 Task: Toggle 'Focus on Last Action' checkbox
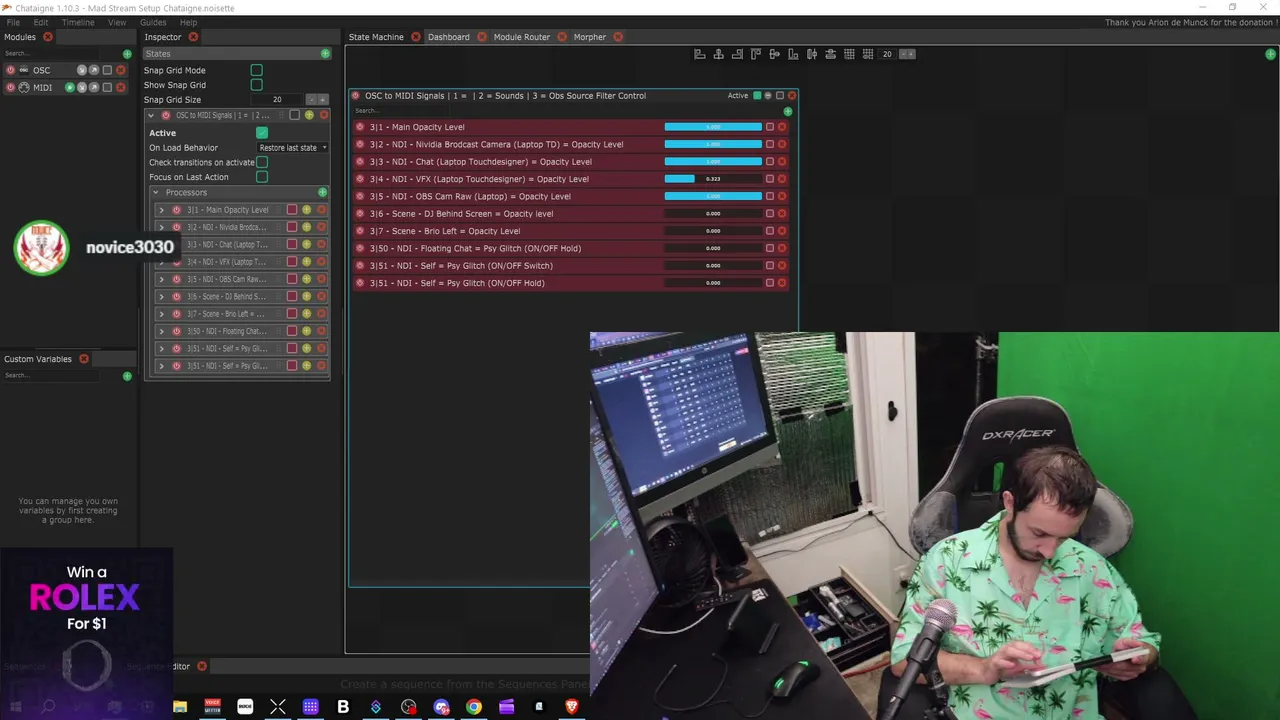[262, 177]
